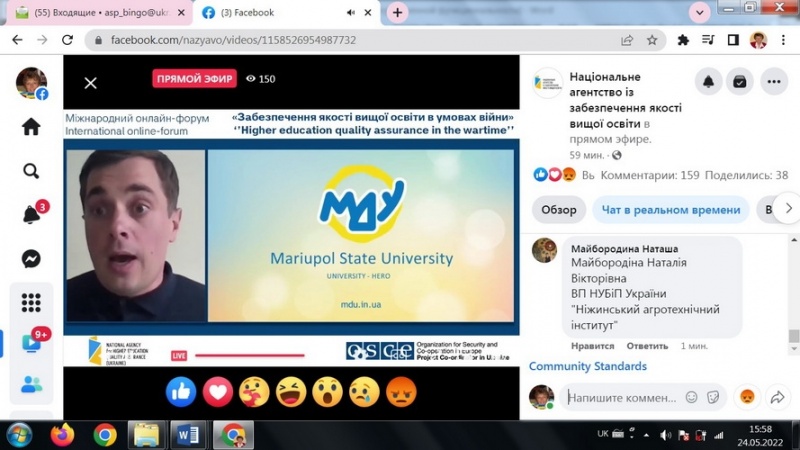Reply using Ответить link
The width and height of the screenshot is (800, 450).
pos(647,346)
